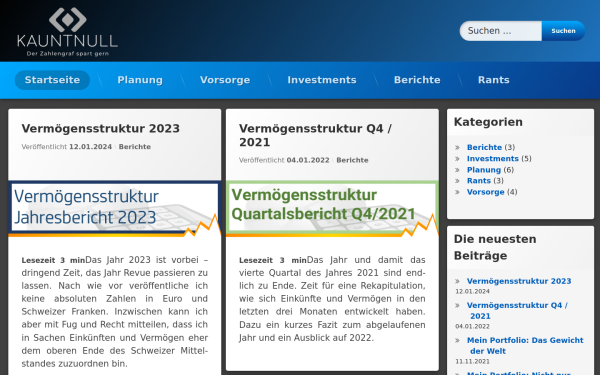This screenshot has height=375, width=600.
Task: Click the Die neuesten Beiträge widget heading
Action: 495,247
